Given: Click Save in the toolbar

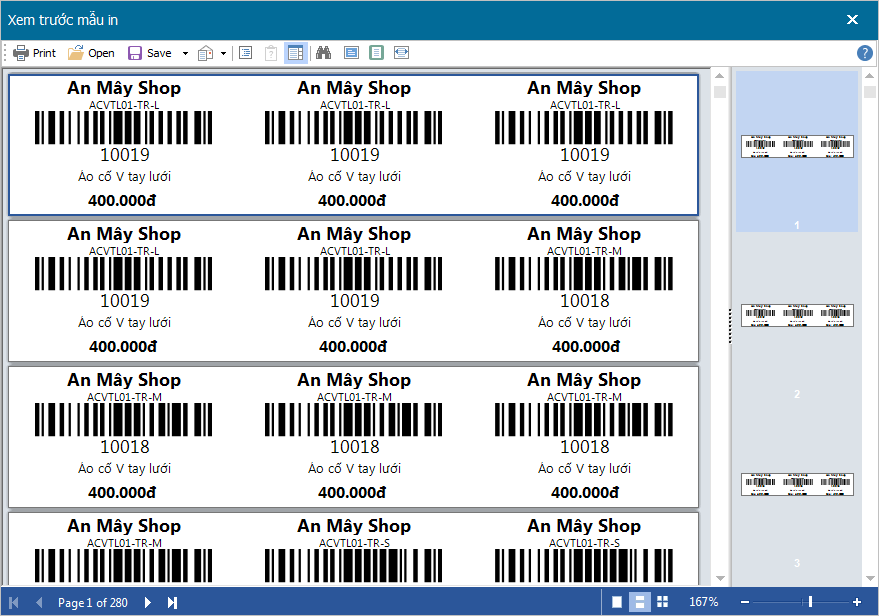Looking at the screenshot, I should [x=149, y=53].
